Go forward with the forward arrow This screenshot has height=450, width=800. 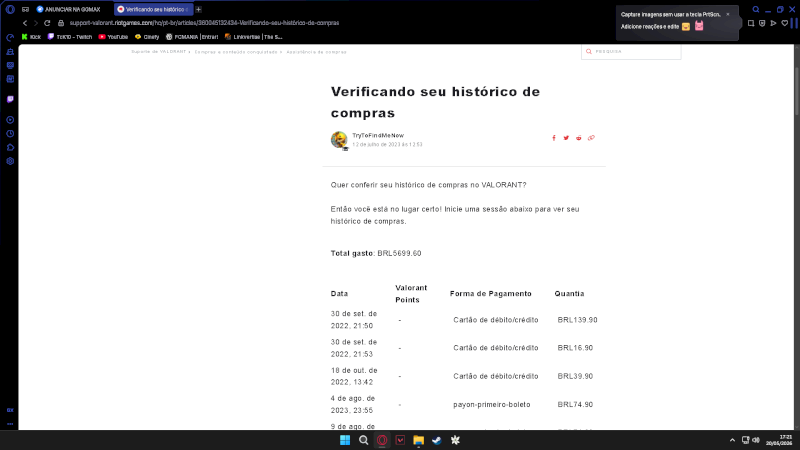36,23
